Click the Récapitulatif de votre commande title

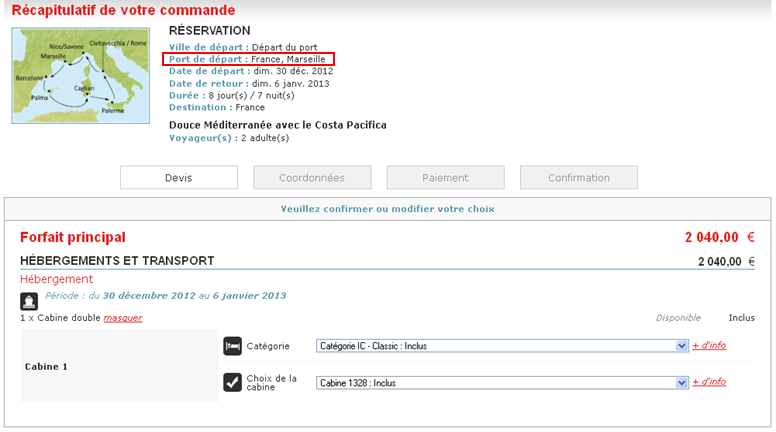(123, 11)
